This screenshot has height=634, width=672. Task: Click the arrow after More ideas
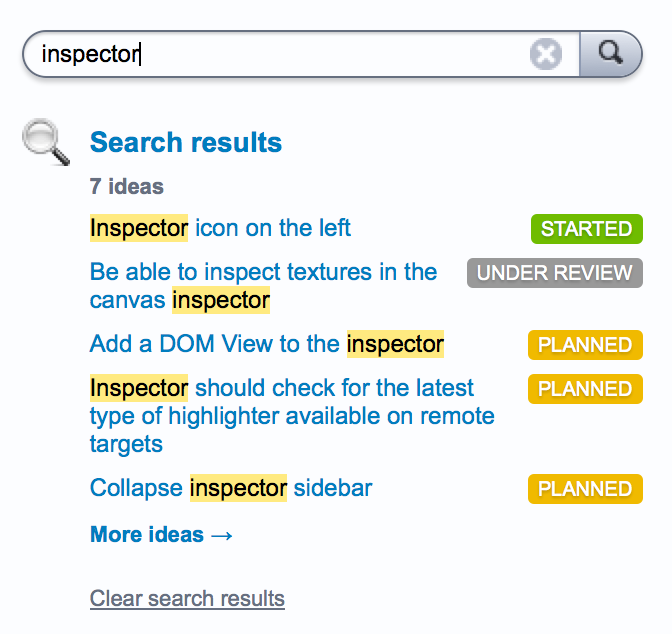(x=222, y=535)
